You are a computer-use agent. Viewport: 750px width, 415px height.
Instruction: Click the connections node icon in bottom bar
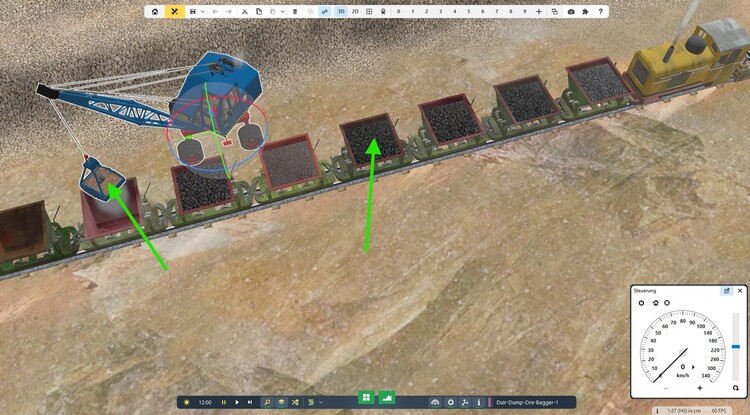pyautogui.click(x=465, y=403)
